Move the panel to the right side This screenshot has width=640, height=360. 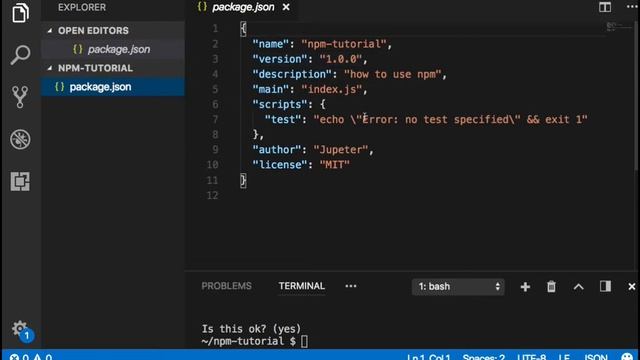coord(605,286)
